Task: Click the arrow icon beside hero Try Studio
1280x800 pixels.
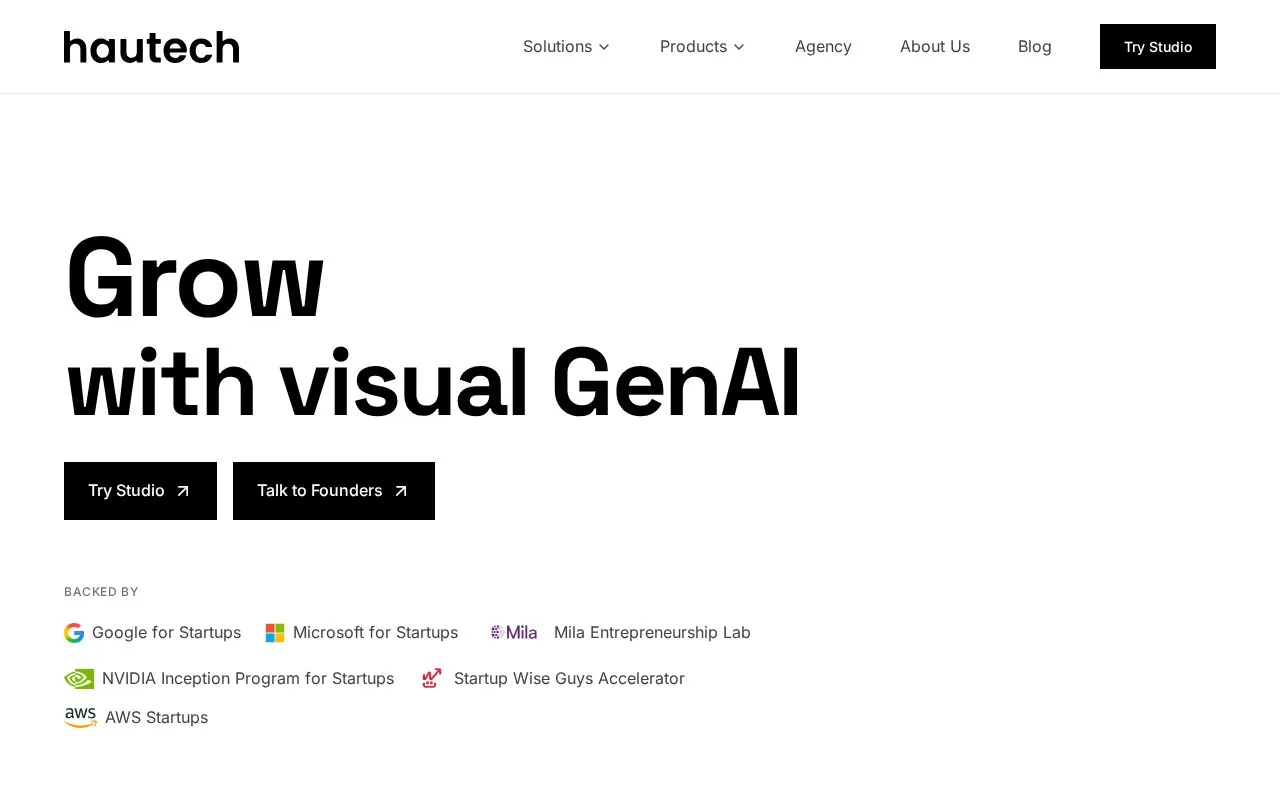Action: coord(183,491)
